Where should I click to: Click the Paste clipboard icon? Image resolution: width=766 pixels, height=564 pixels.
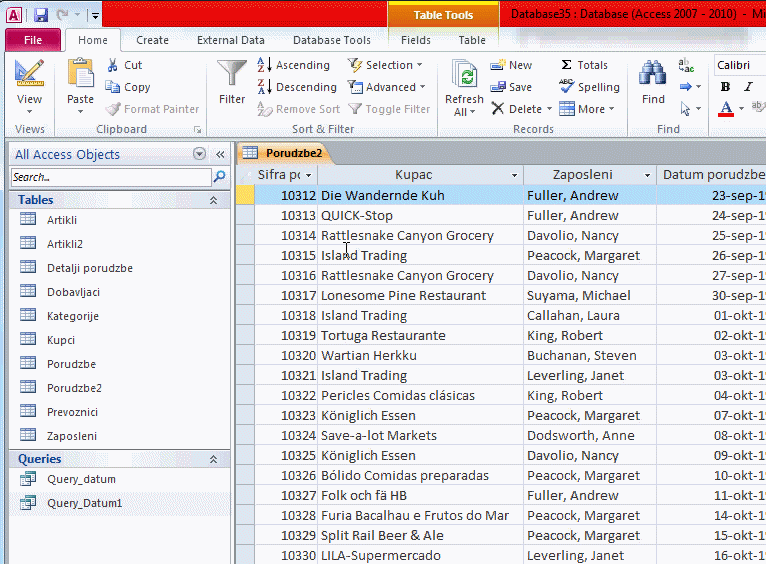80,75
